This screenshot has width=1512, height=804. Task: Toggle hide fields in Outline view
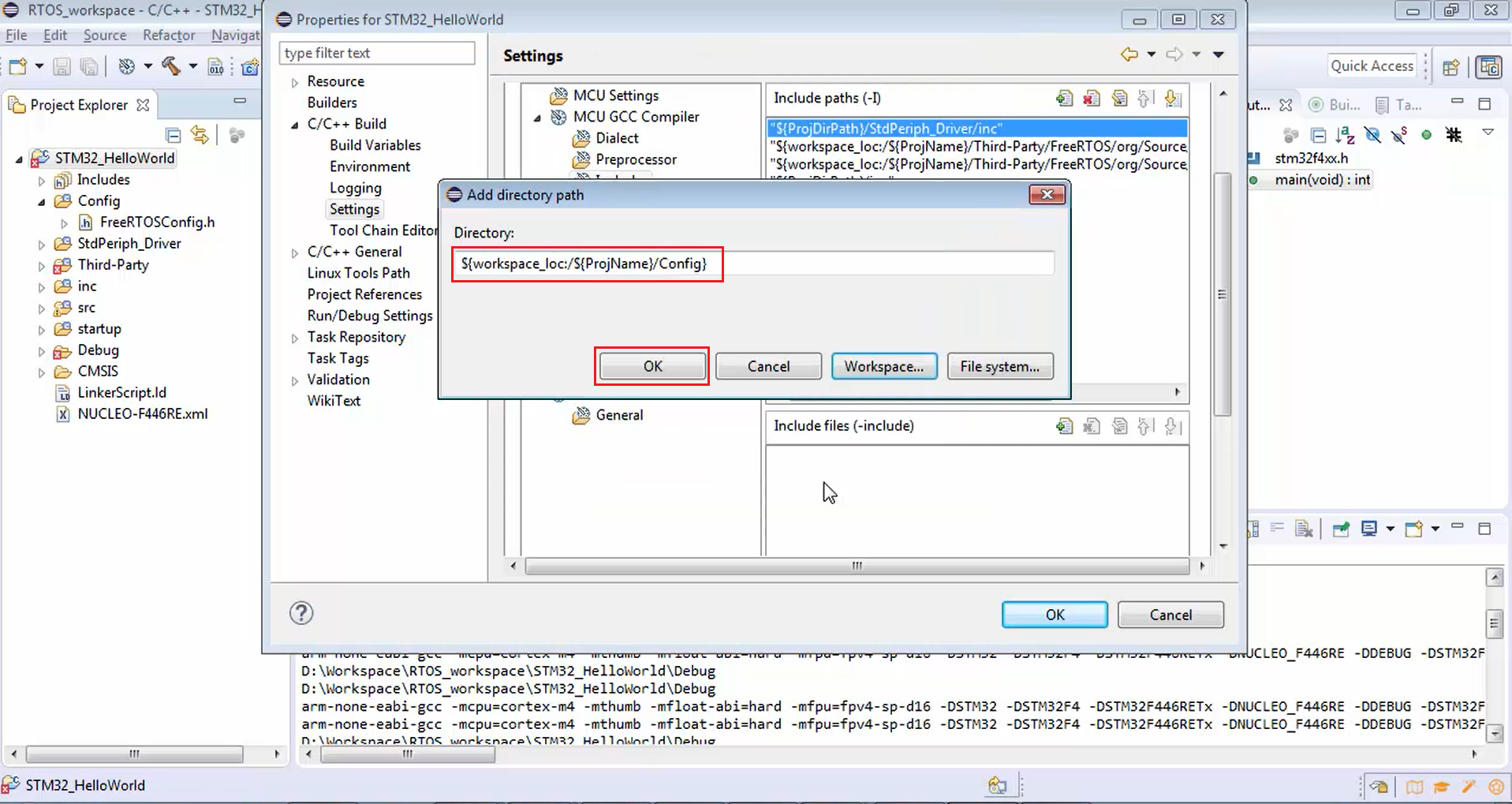pos(1372,135)
